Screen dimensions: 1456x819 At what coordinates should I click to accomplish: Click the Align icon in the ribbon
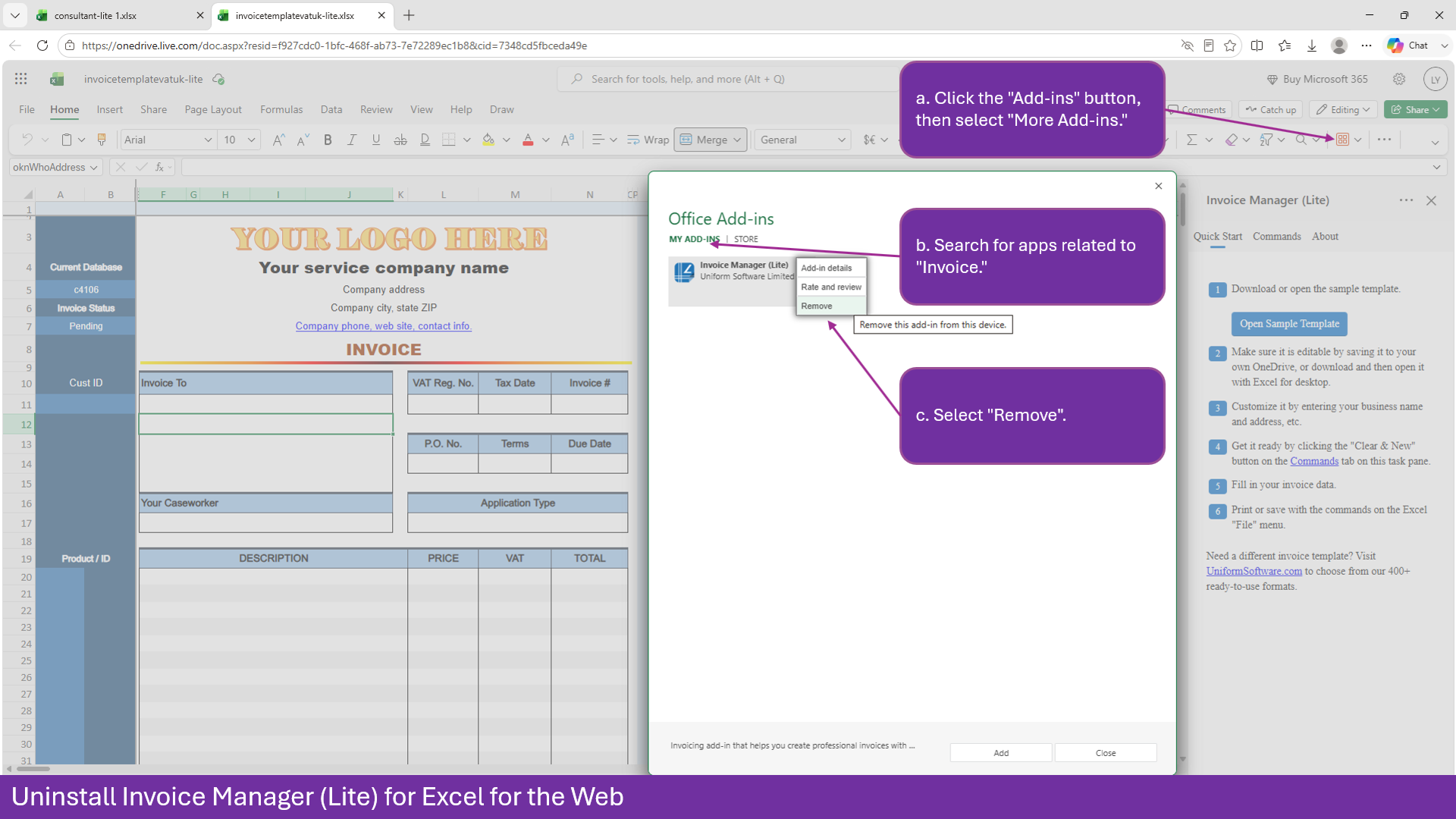click(598, 140)
